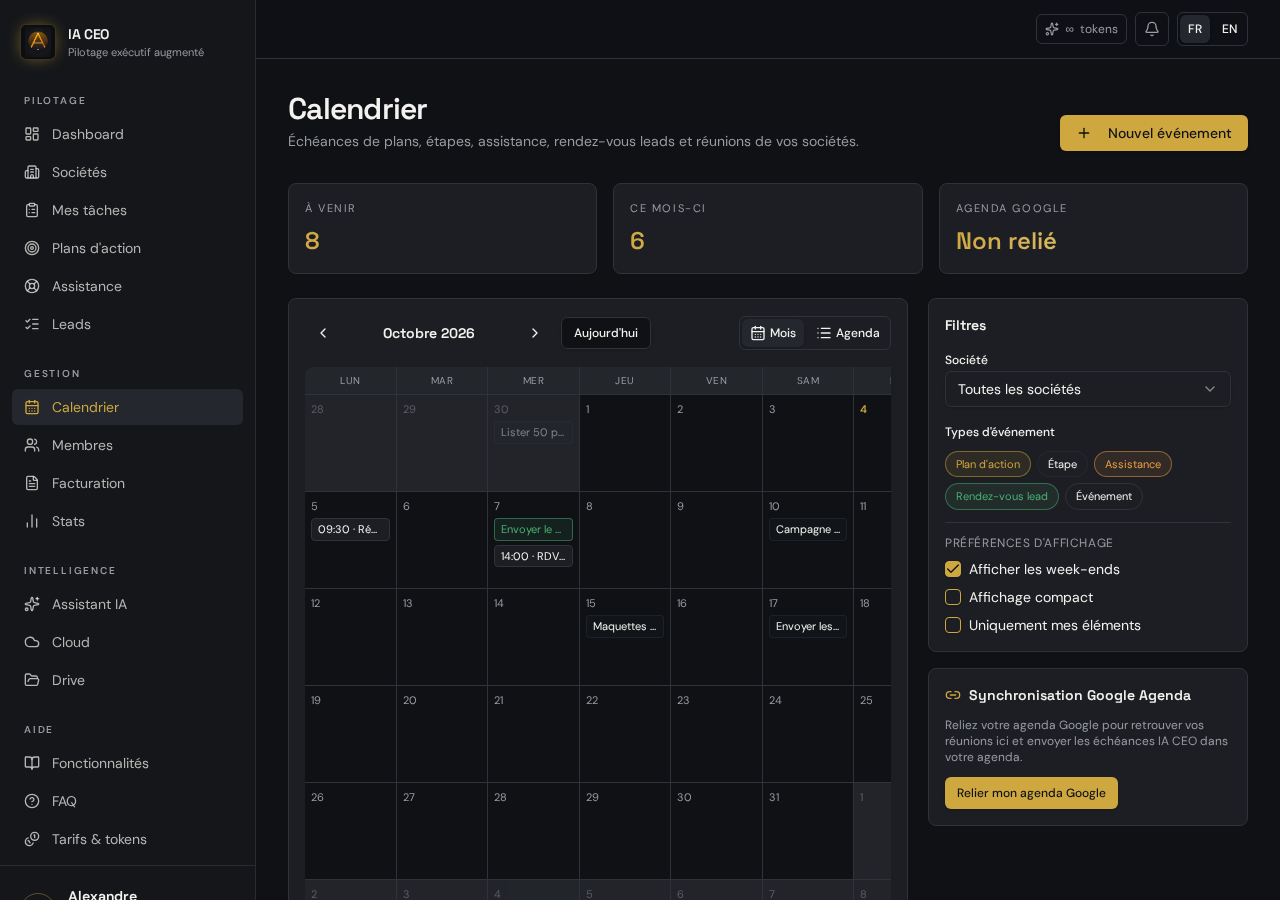
Task: Enable Affichage compact checkbox
Action: point(953,597)
